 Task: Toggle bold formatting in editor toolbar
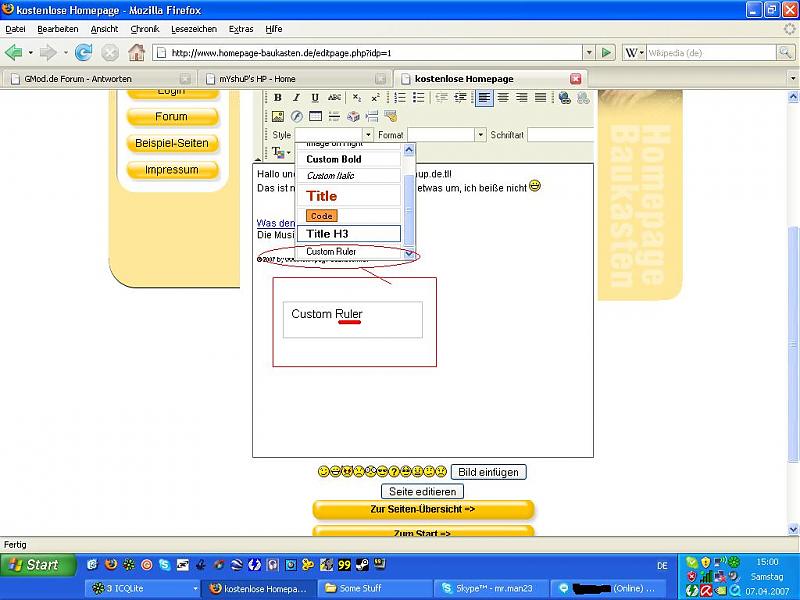tap(278, 98)
